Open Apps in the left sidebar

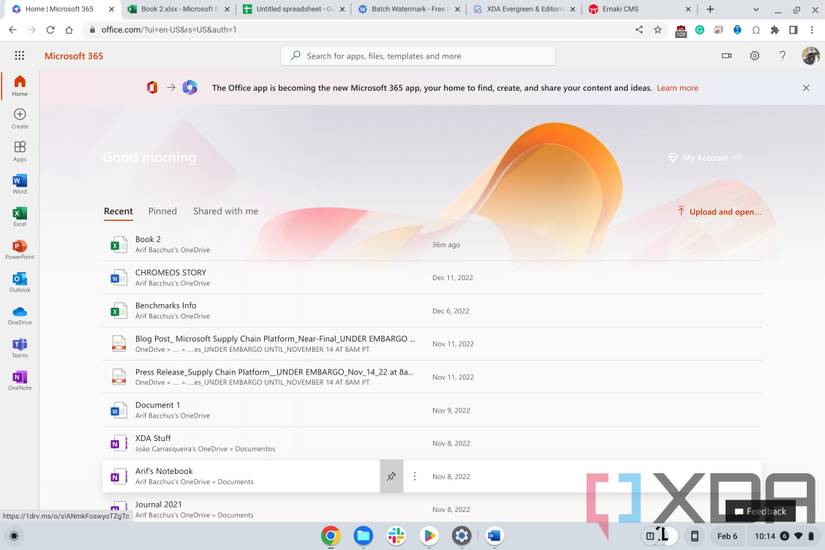pos(19,151)
